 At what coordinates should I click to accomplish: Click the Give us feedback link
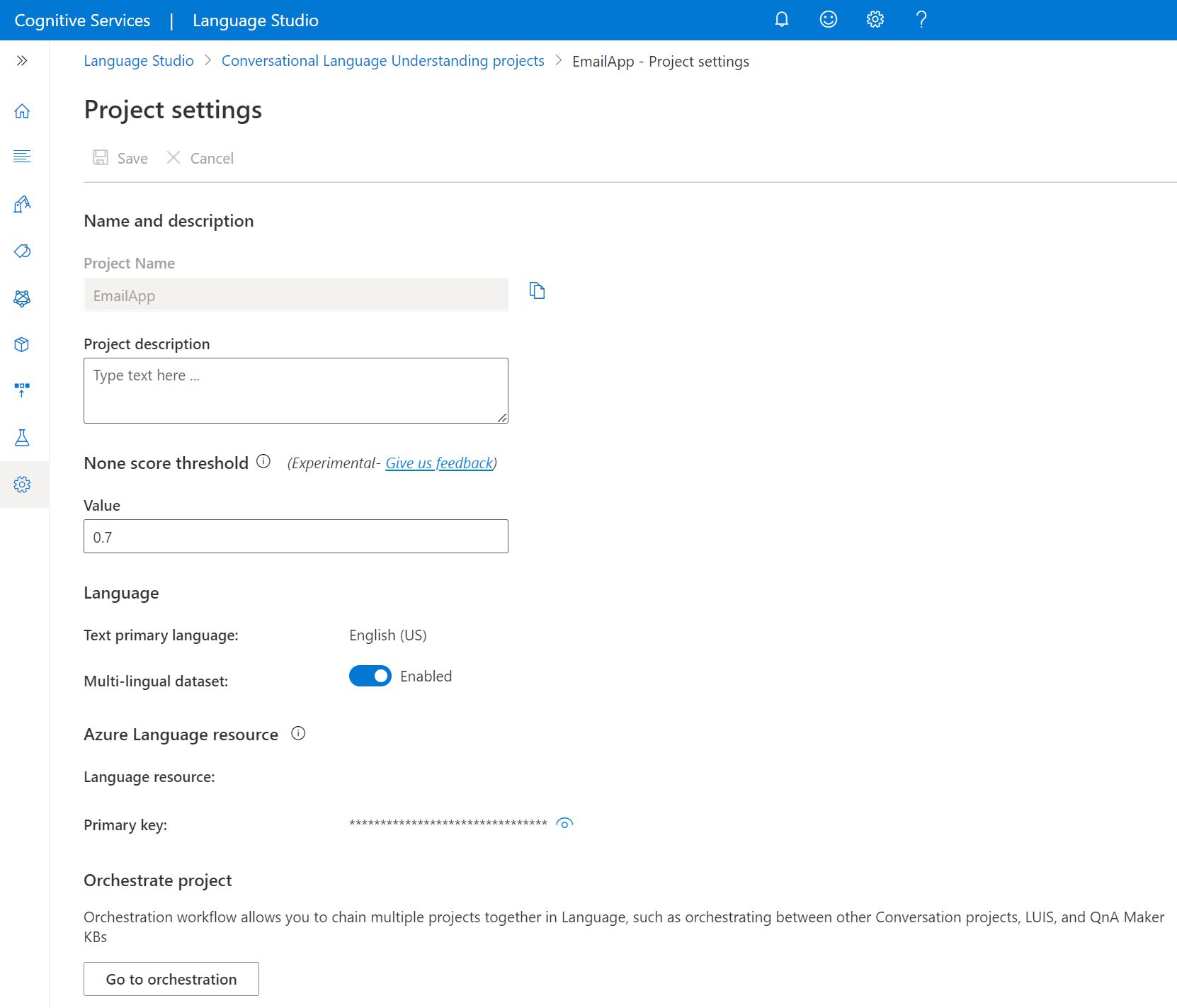pyautogui.click(x=439, y=463)
